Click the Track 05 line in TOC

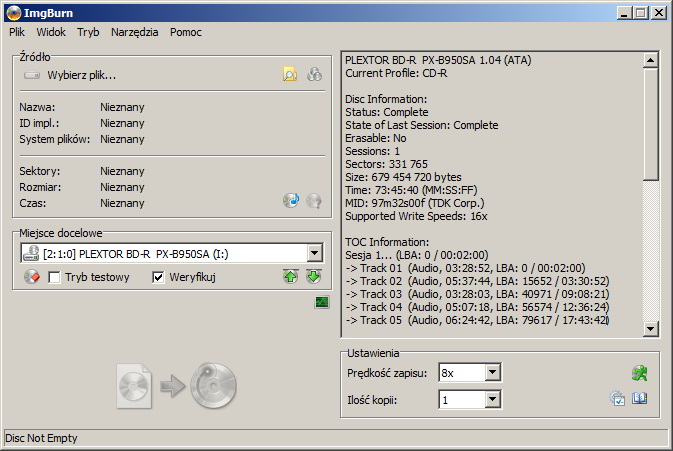click(x=477, y=320)
